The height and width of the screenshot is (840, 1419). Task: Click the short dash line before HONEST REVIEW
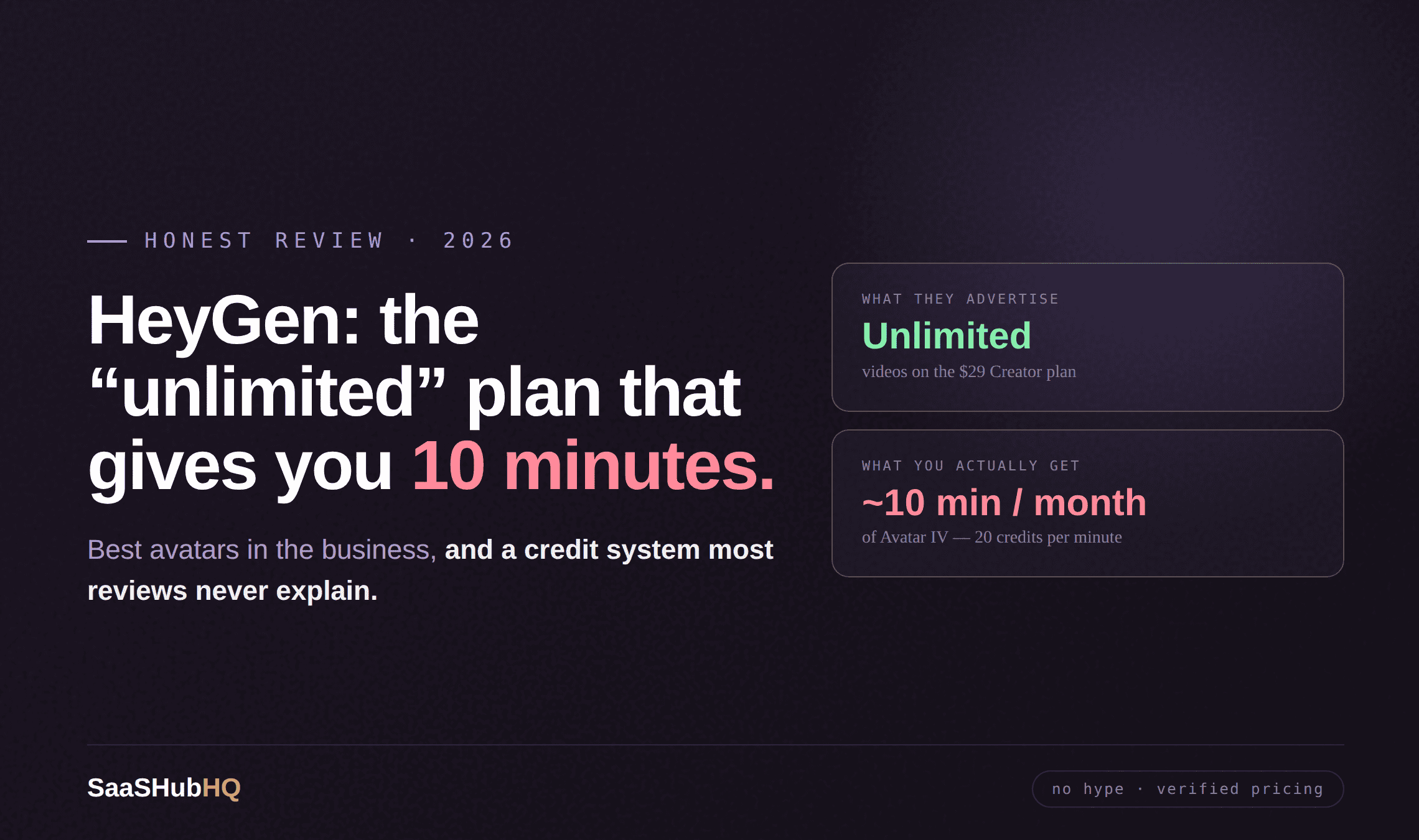[x=107, y=241]
